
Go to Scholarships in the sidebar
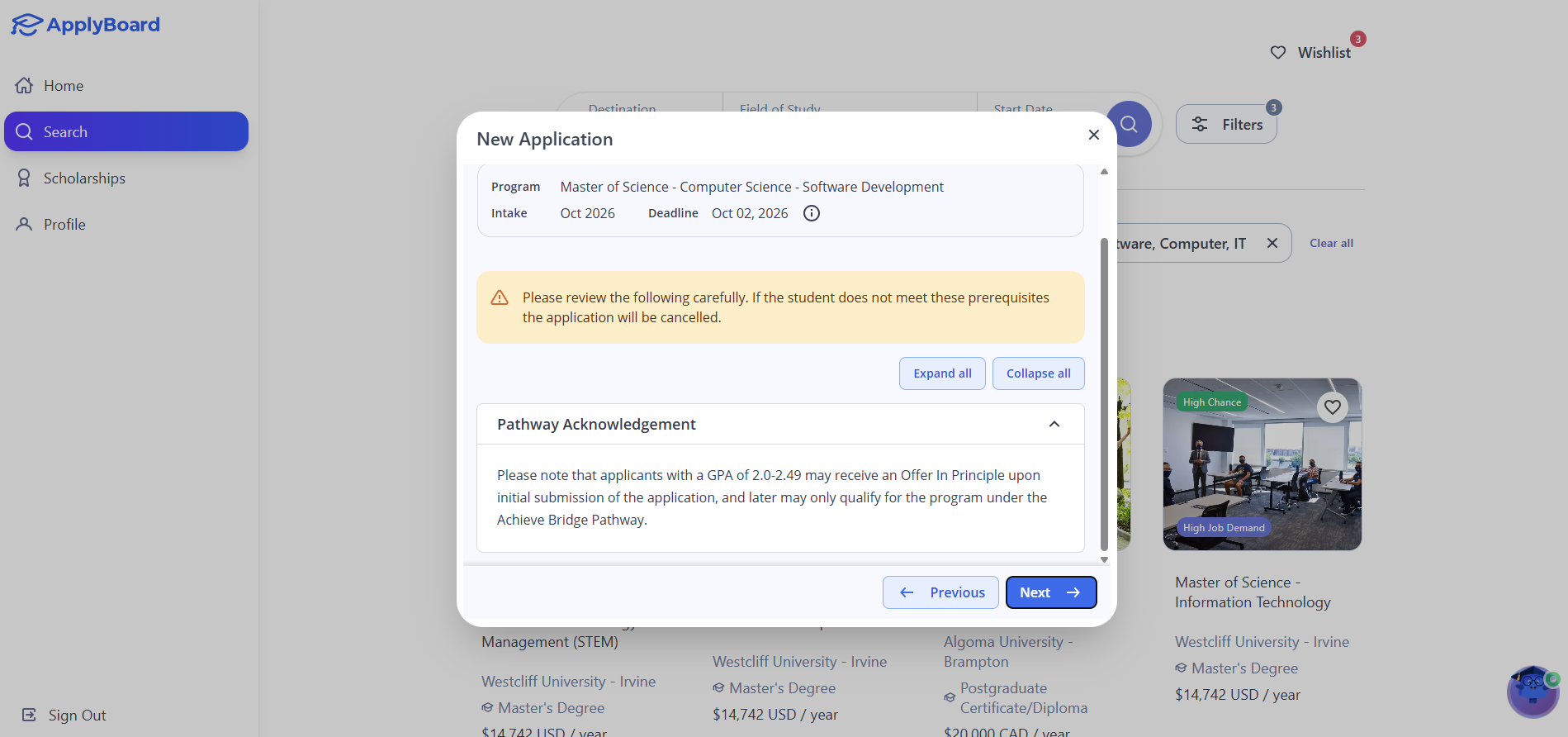click(x=126, y=178)
